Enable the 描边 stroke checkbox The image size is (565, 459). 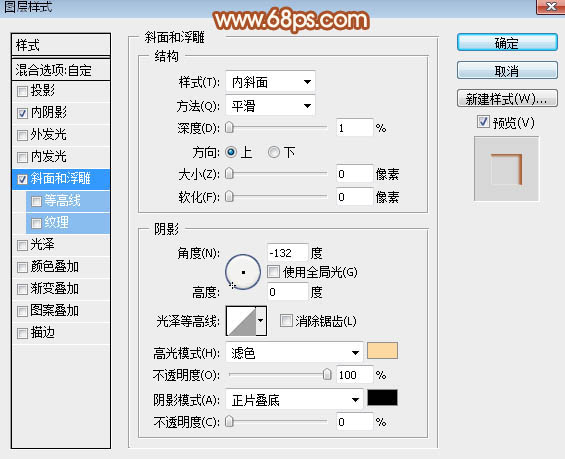(22, 333)
